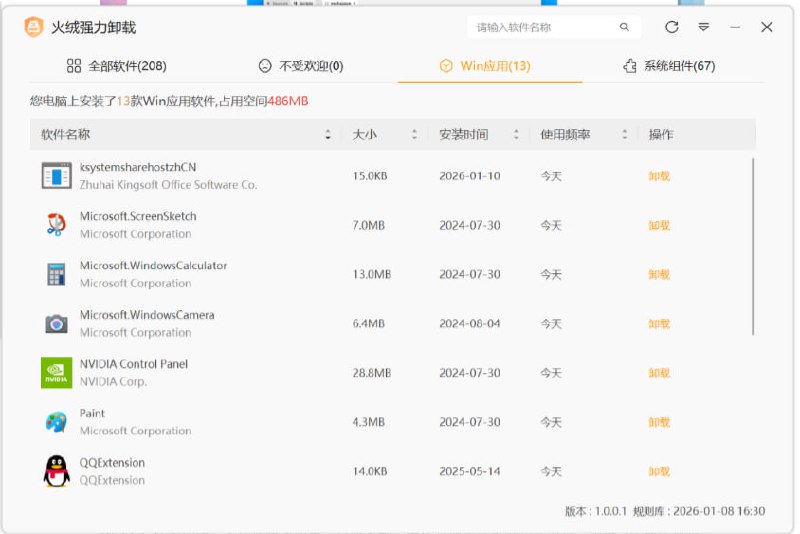Viewport: 800px width, 534px height.
Task: Click the puzzle icon of 系统组件 tab
Action: coord(630,66)
